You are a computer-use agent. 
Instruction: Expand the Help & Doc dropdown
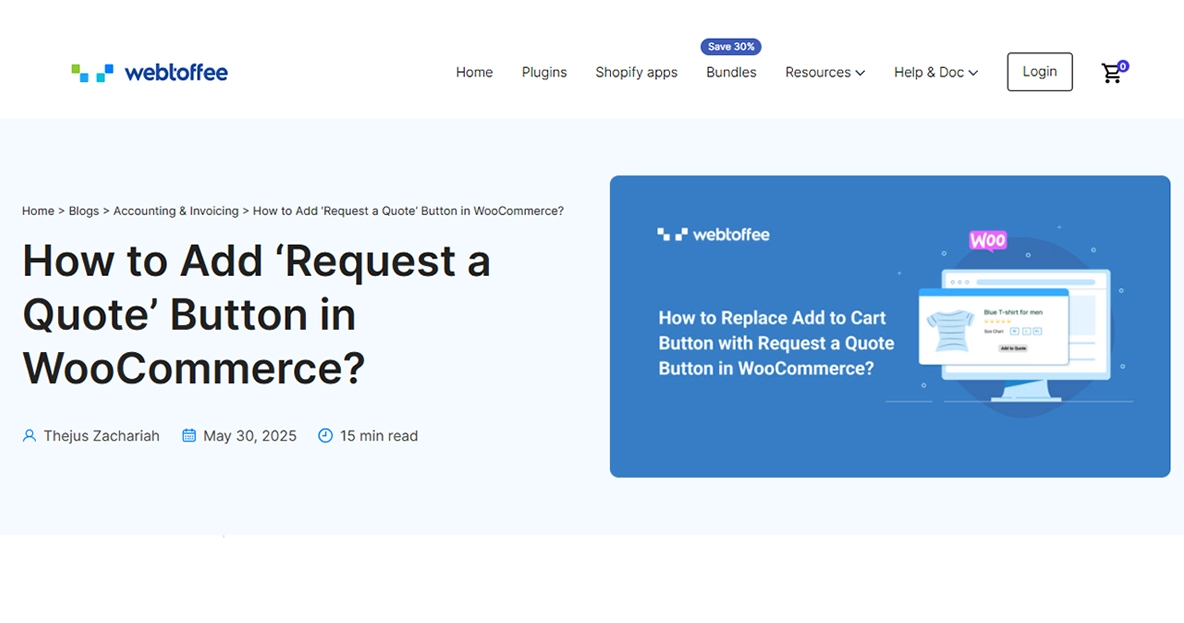click(x=935, y=72)
